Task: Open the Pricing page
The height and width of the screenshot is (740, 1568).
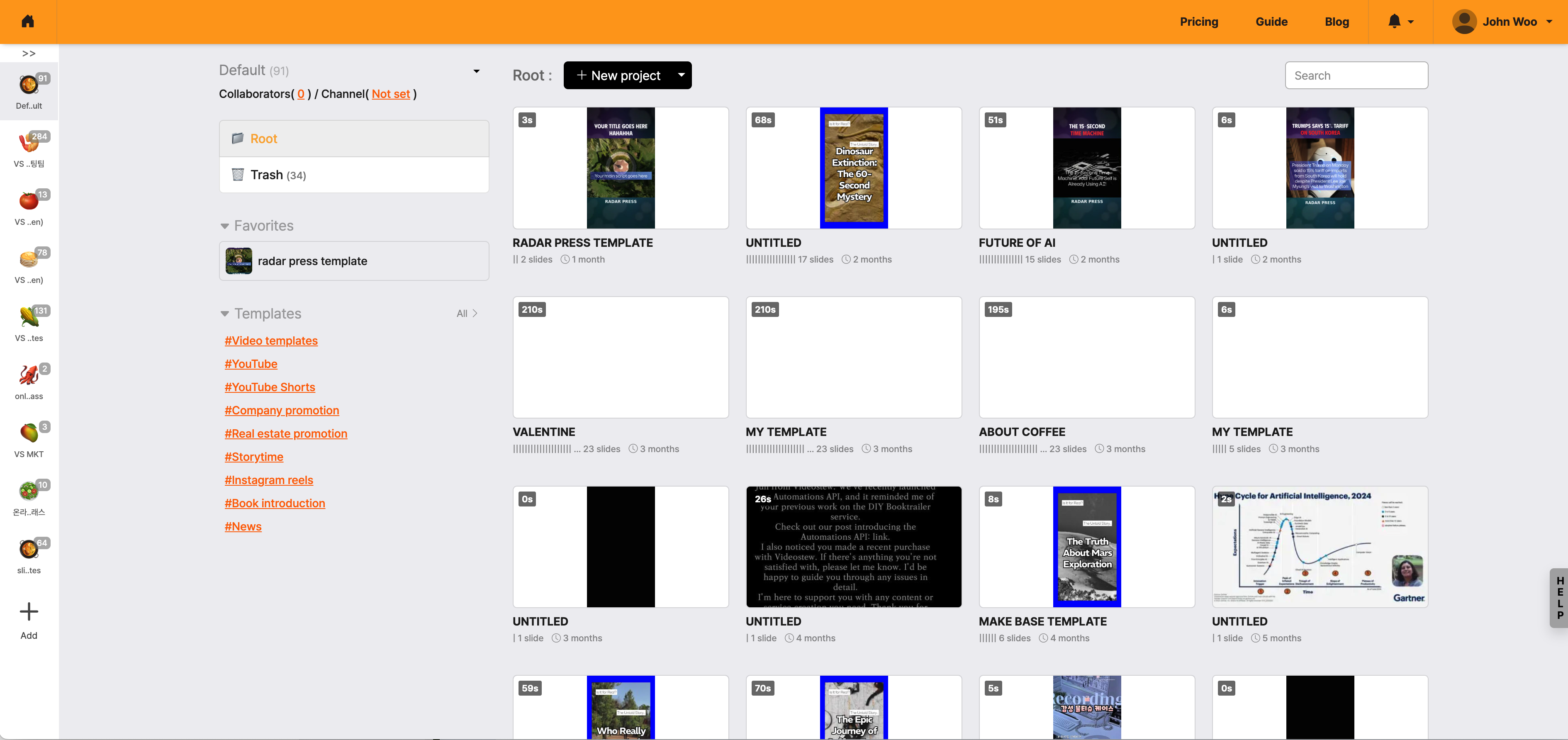Action: (x=1198, y=21)
